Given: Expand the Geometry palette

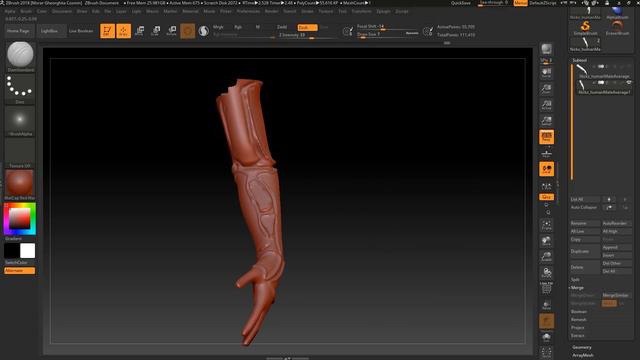Looking at the screenshot, I should pos(582,347).
